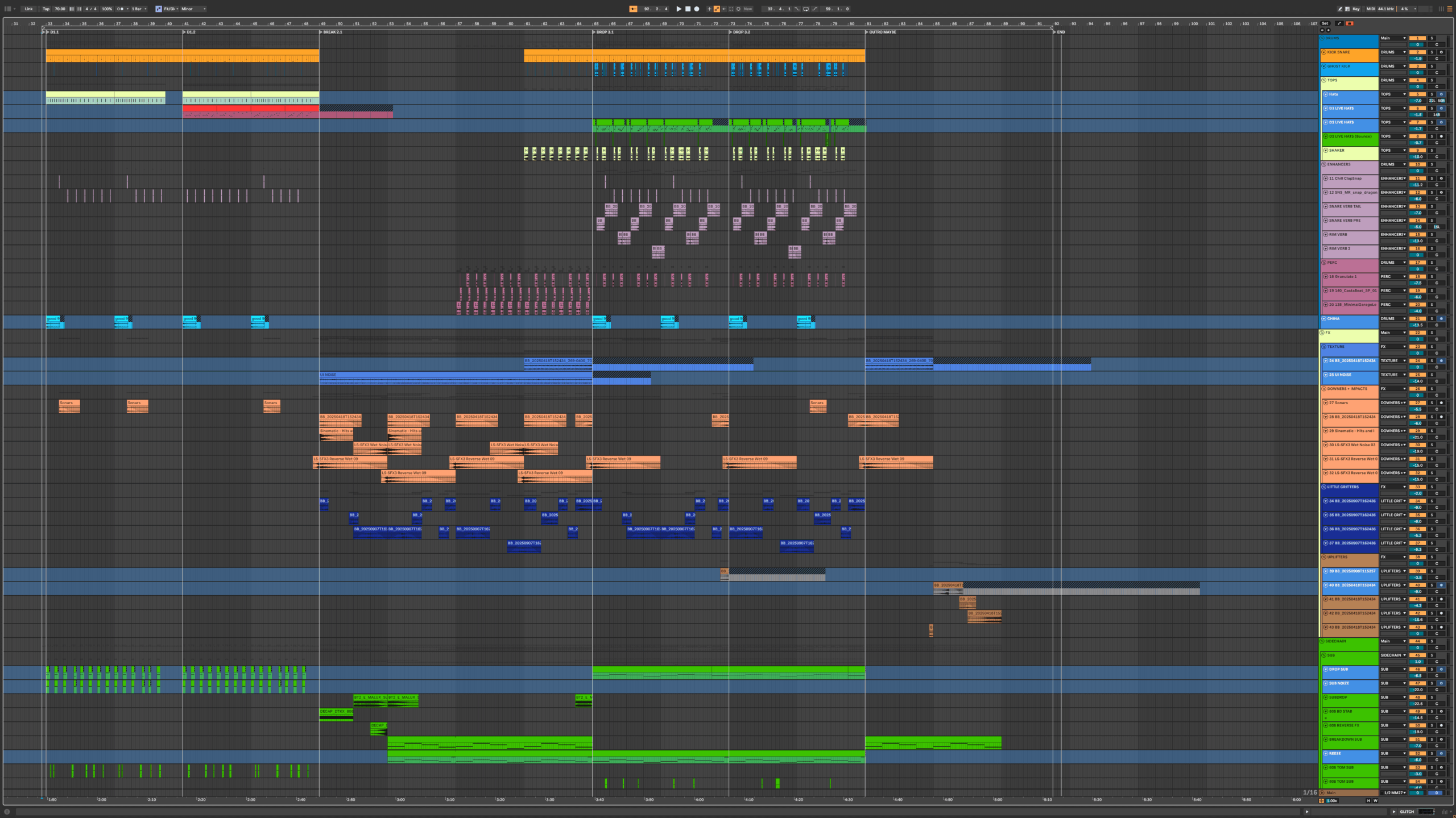Click the Tap tempo button

[x=46, y=9]
